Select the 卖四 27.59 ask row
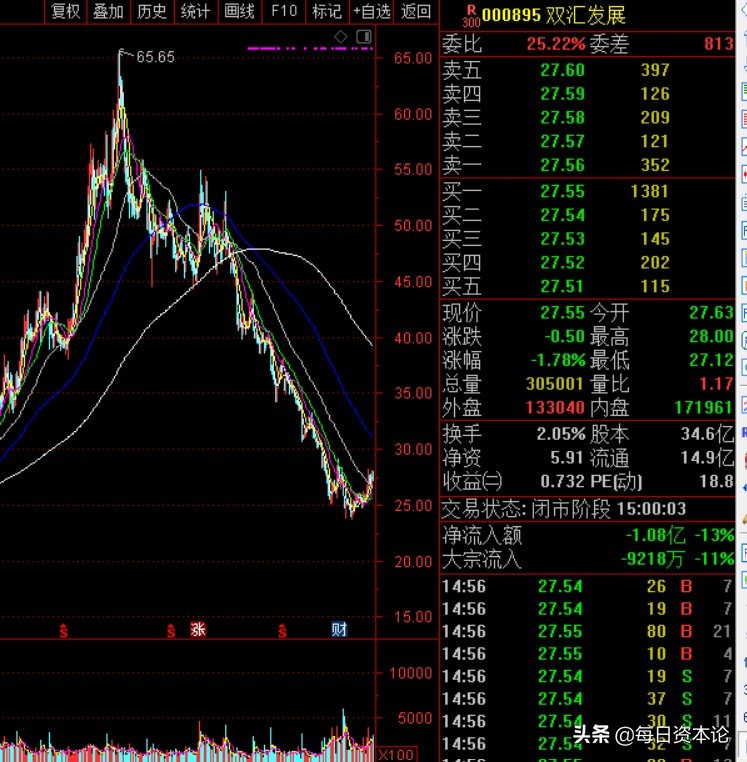Image resolution: width=747 pixels, height=762 pixels. pos(587,94)
